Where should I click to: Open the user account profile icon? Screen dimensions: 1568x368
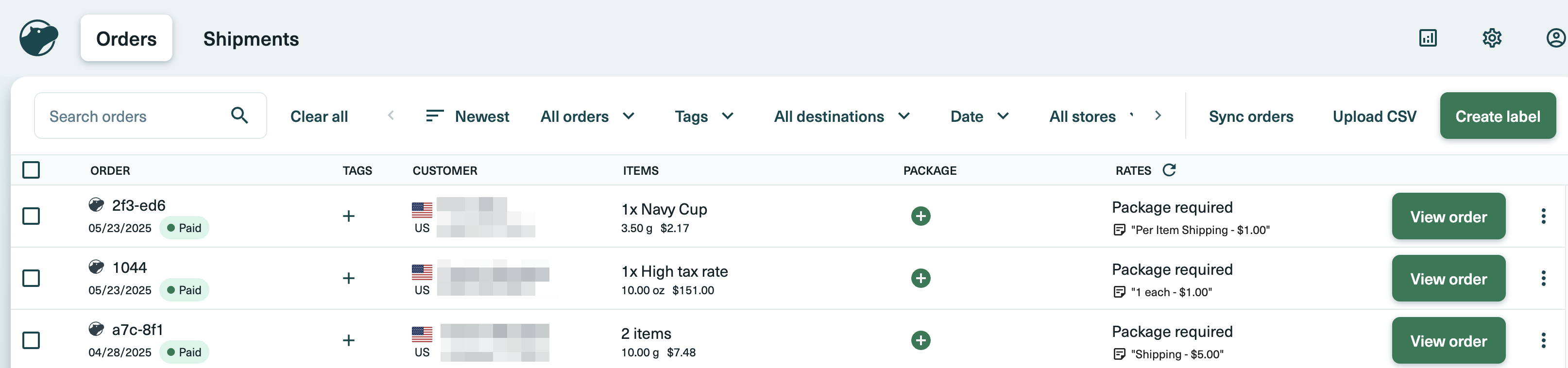1556,38
